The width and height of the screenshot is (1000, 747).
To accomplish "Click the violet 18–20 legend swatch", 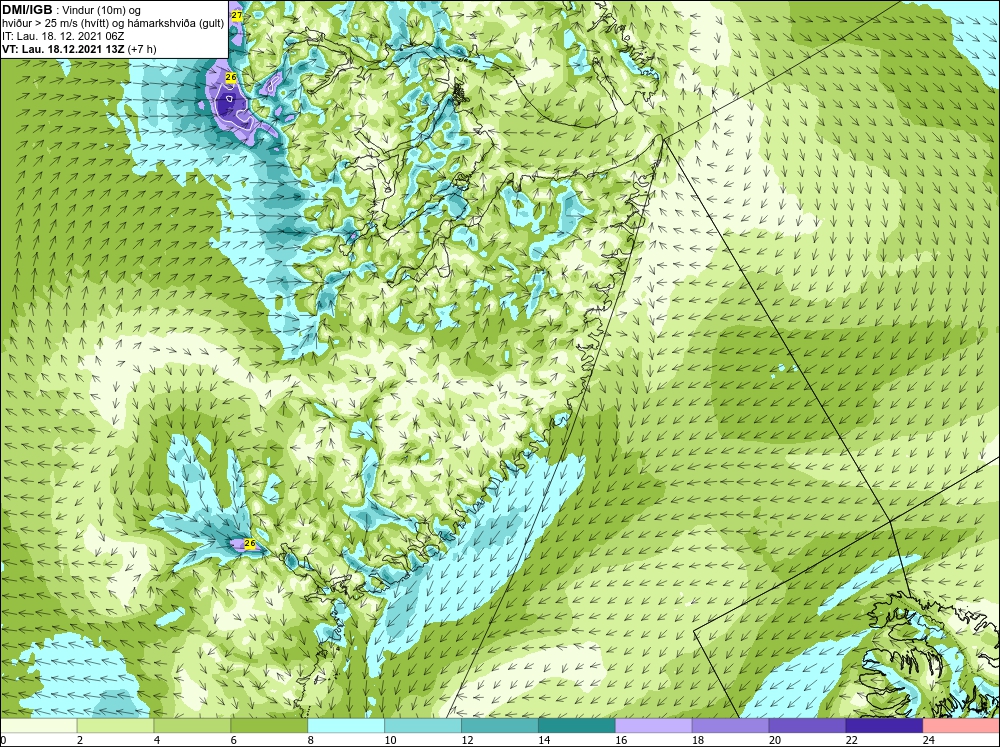I will 730,726.
